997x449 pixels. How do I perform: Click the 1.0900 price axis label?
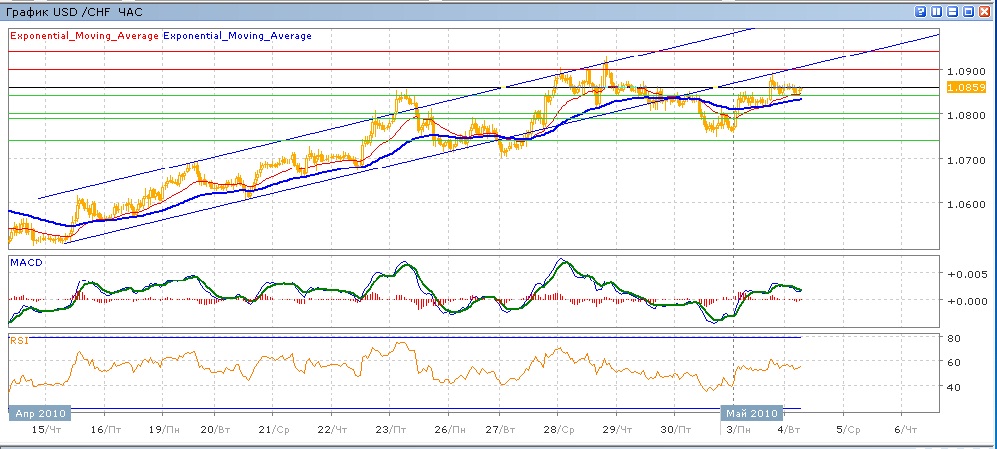coord(965,72)
